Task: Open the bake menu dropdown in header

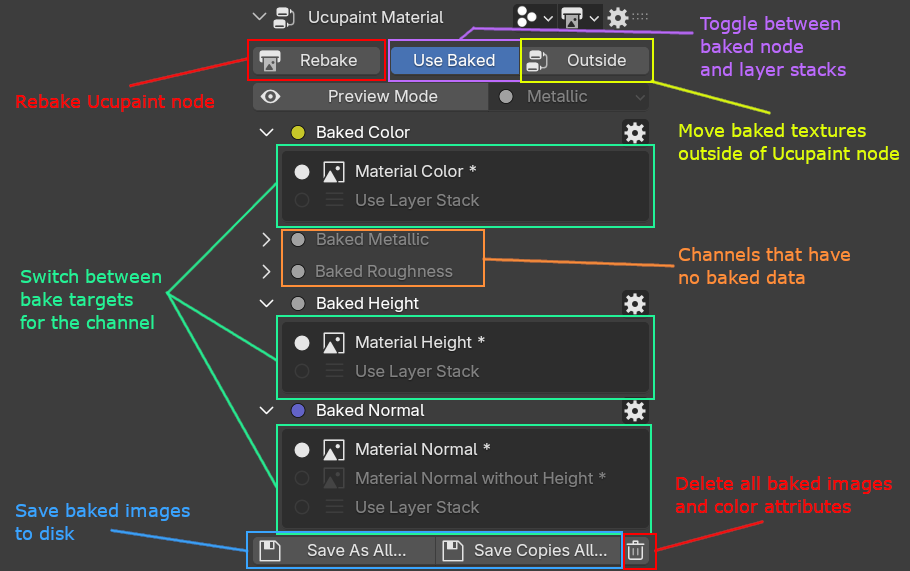Action: [x=579, y=17]
